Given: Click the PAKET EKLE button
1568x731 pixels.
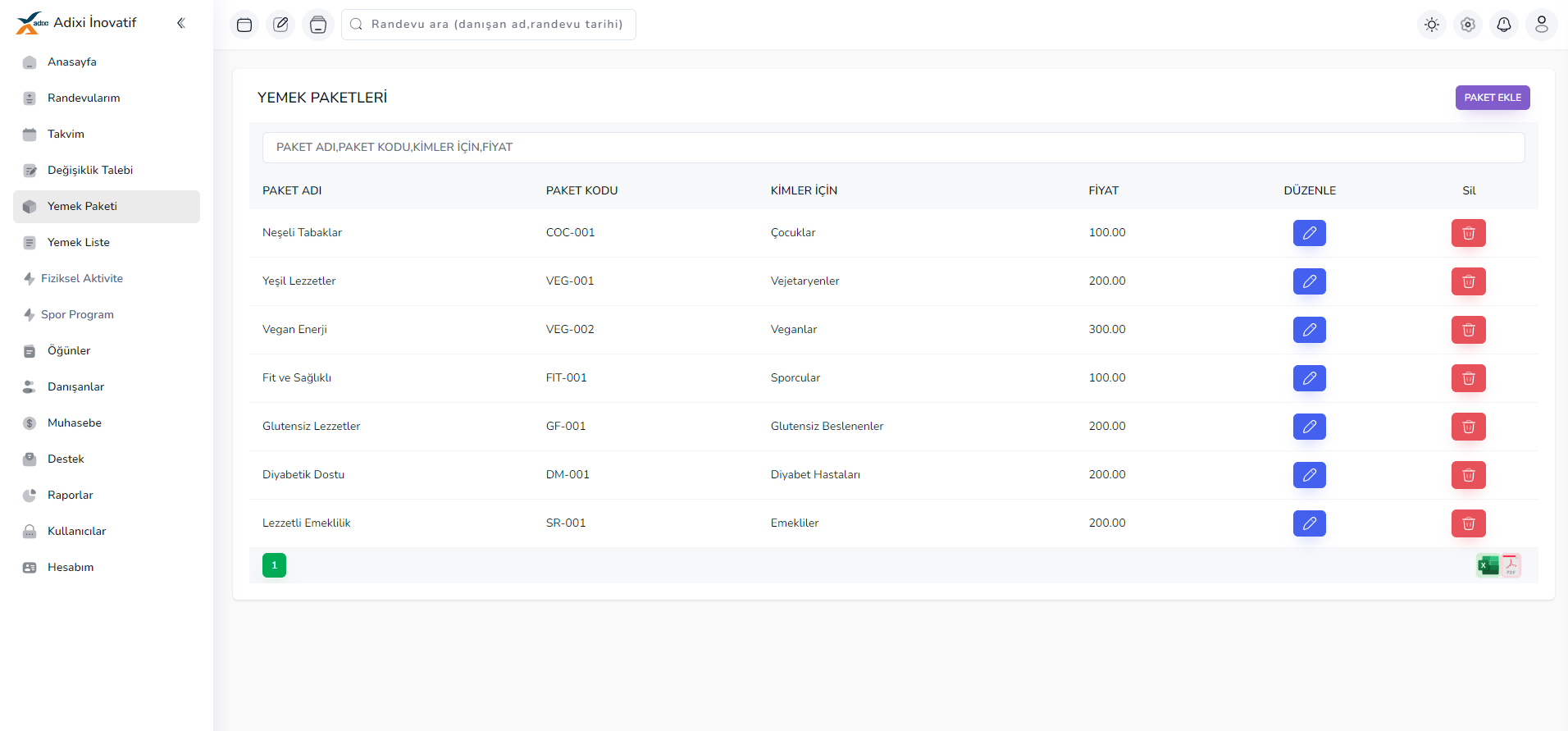Looking at the screenshot, I should 1493,98.
